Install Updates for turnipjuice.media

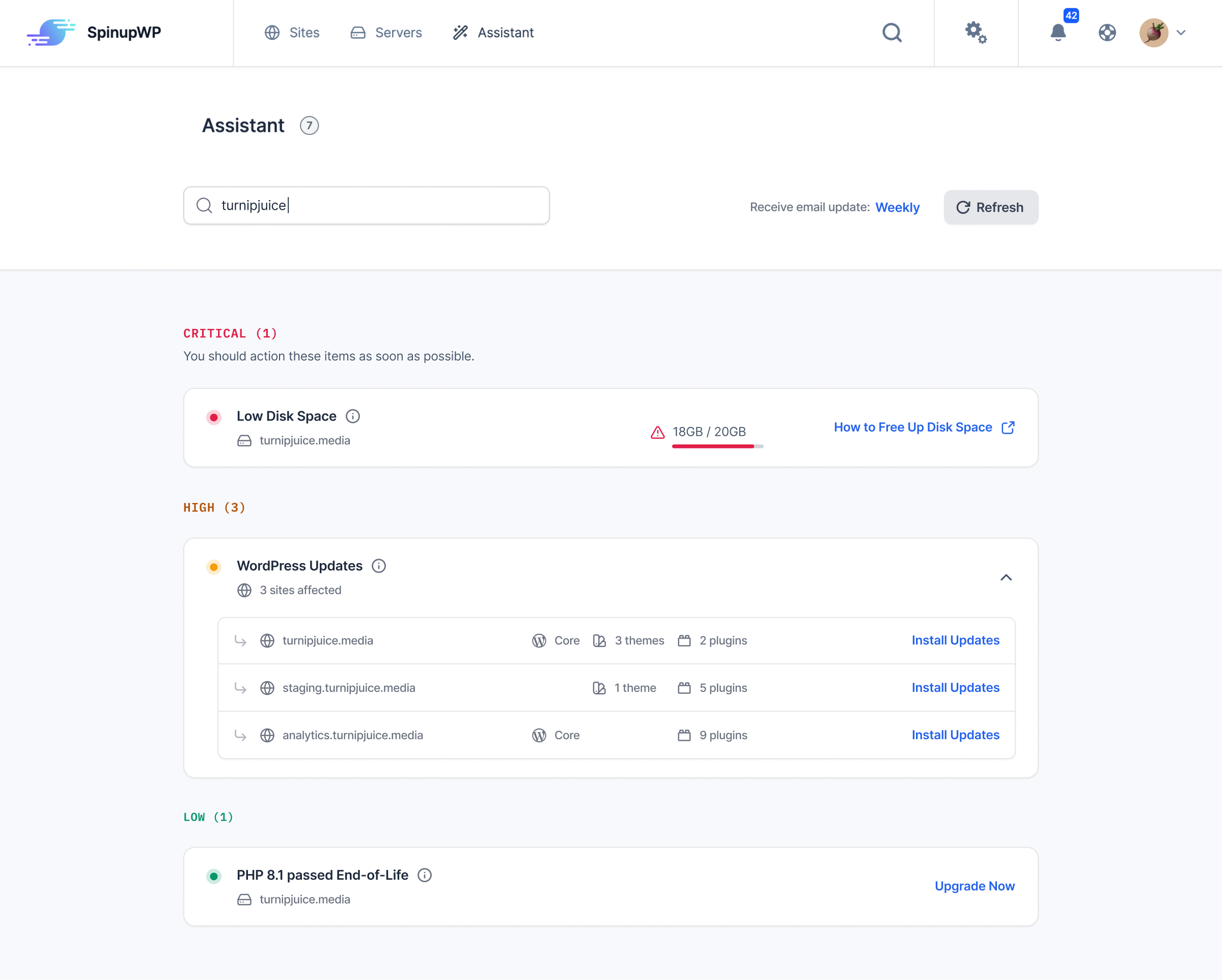[956, 640]
